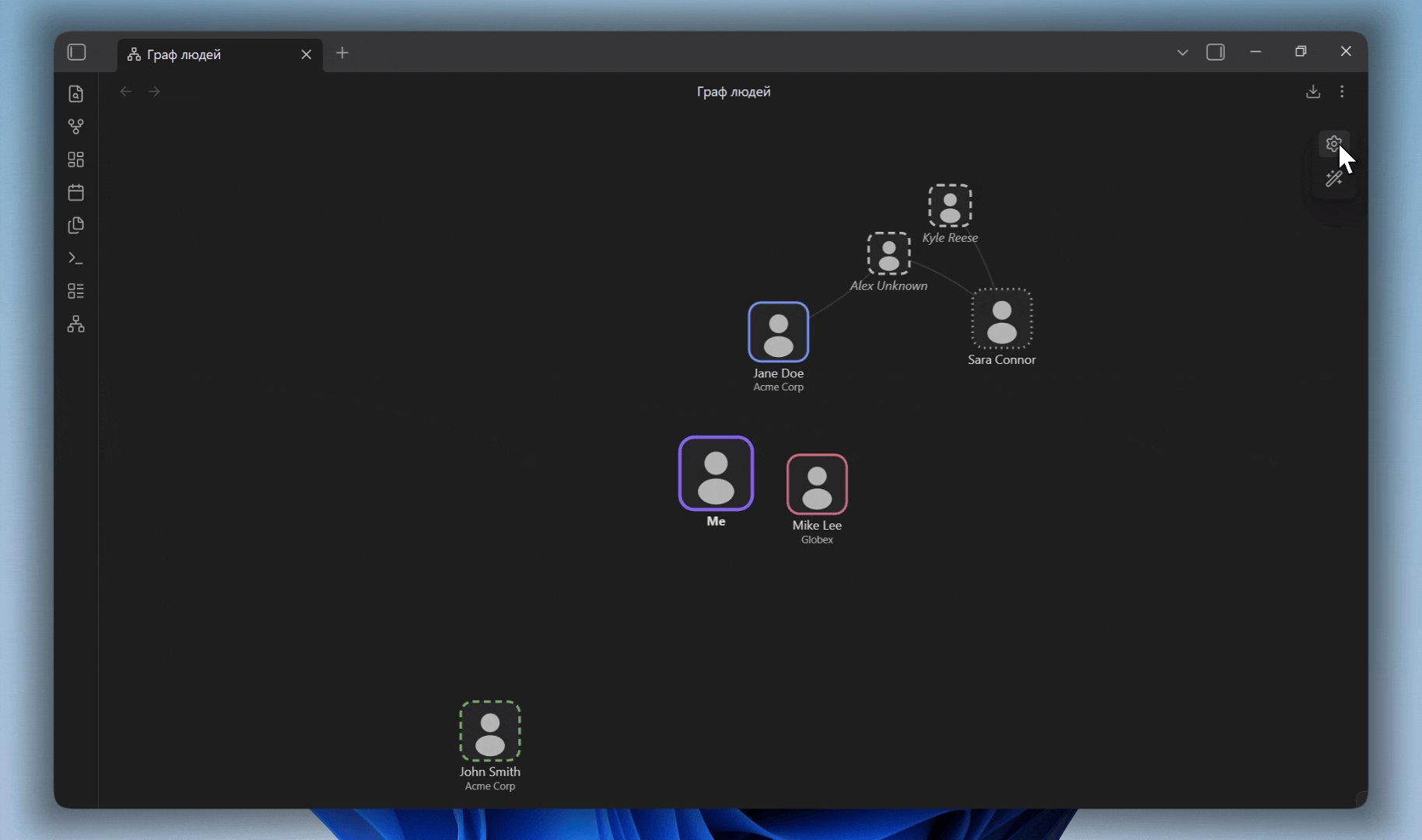Click the 'Kyle Reese' name label
The image size is (1422, 840).
[x=950, y=238]
